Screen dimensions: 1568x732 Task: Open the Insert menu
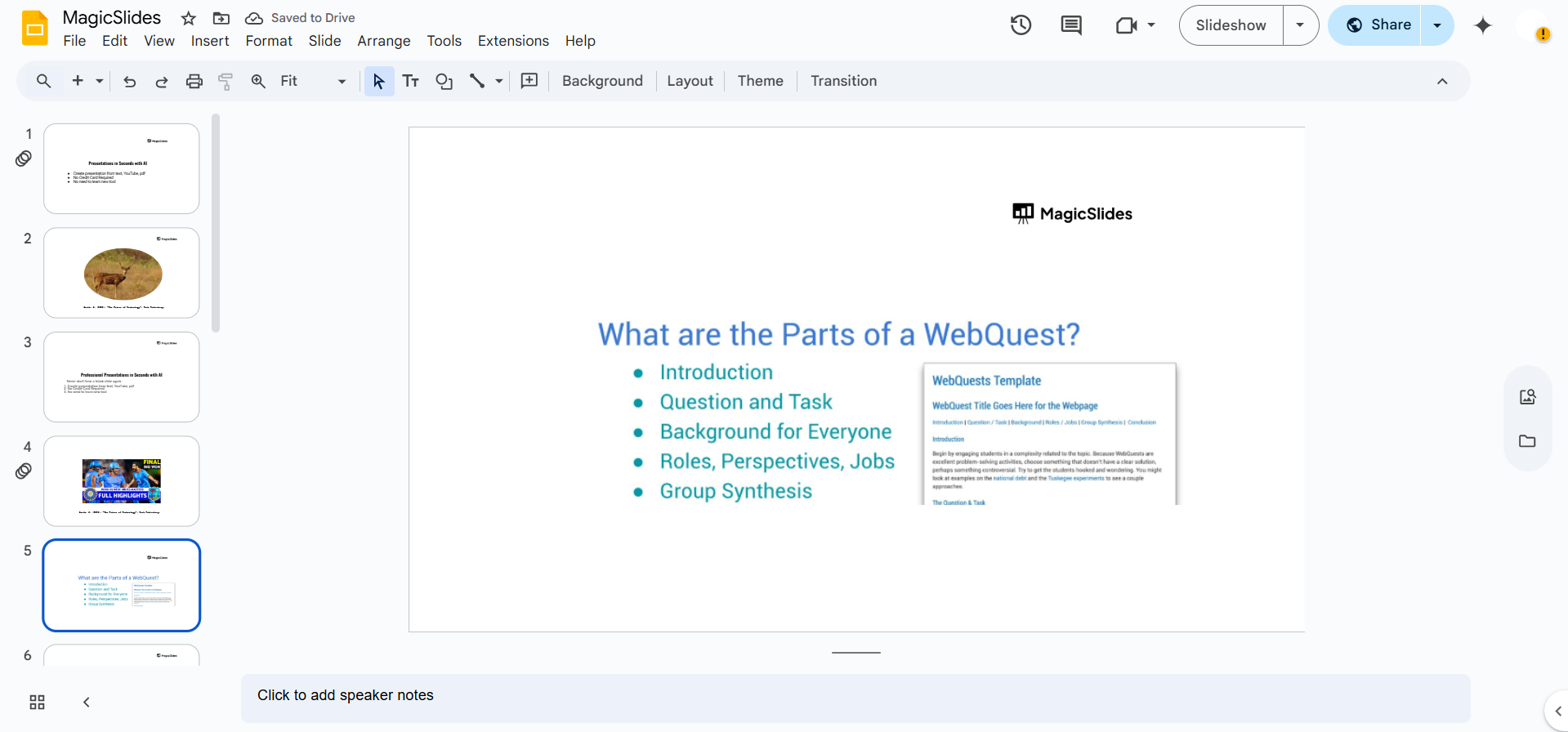pyautogui.click(x=210, y=41)
